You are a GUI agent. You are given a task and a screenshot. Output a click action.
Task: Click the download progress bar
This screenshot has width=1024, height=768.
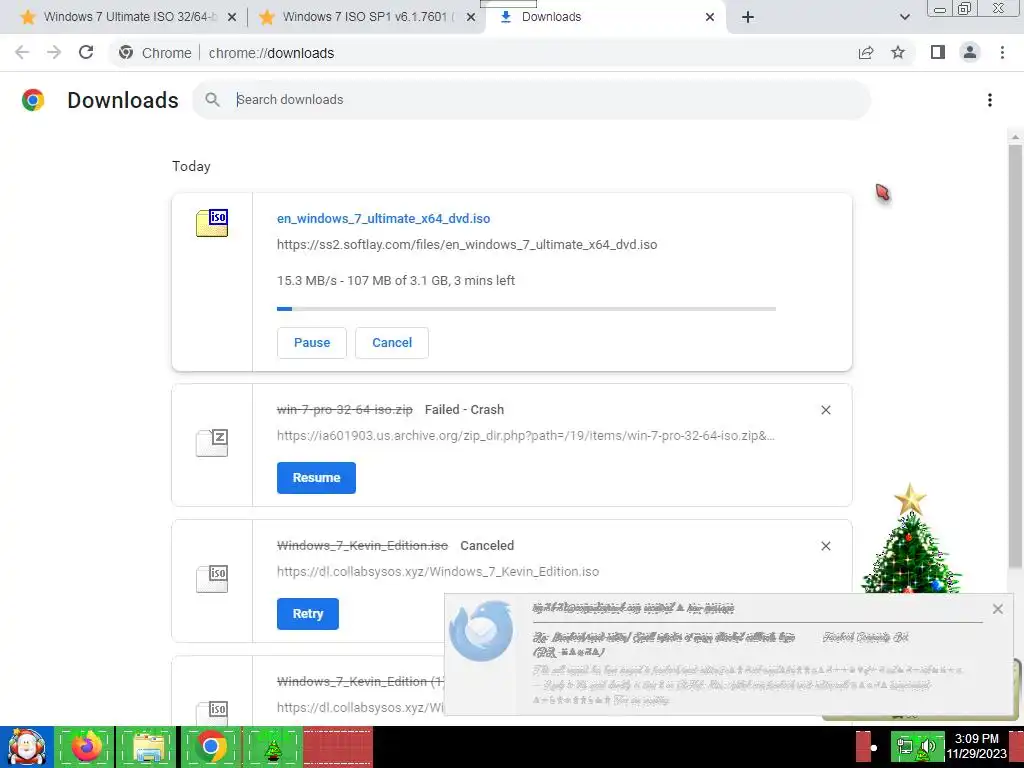pos(526,309)
